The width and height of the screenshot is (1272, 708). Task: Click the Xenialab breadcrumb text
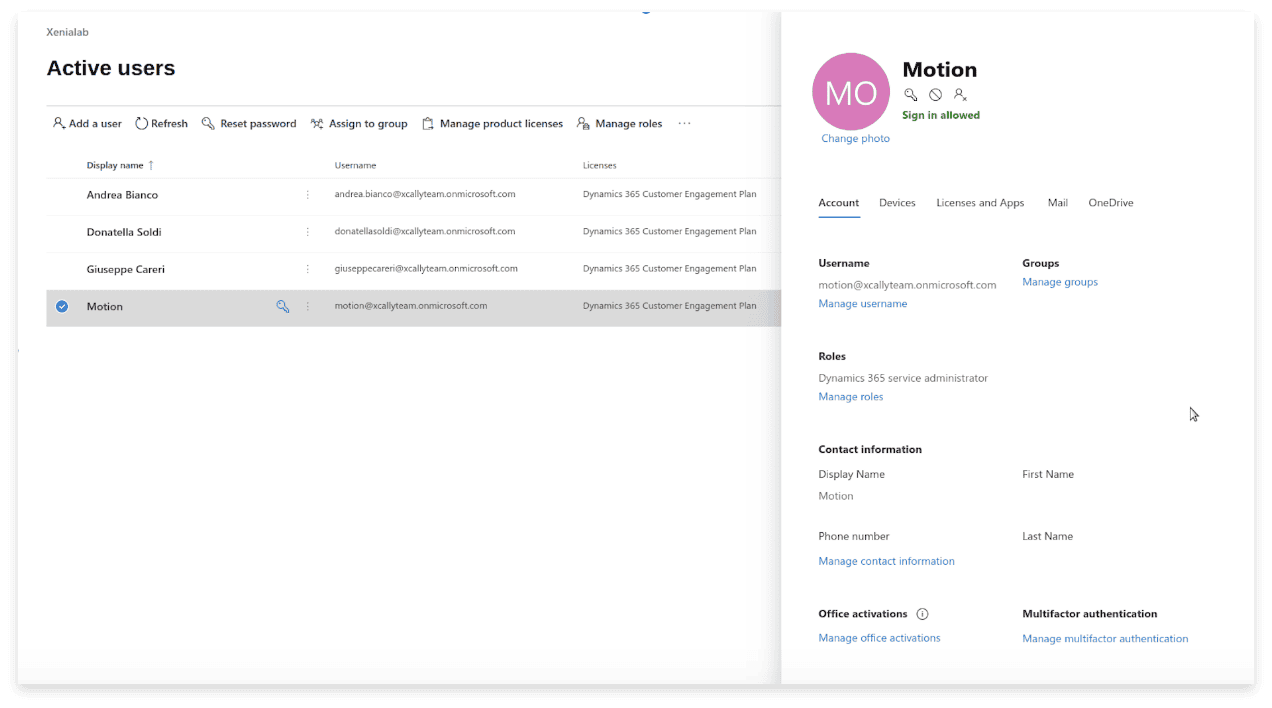68,32
